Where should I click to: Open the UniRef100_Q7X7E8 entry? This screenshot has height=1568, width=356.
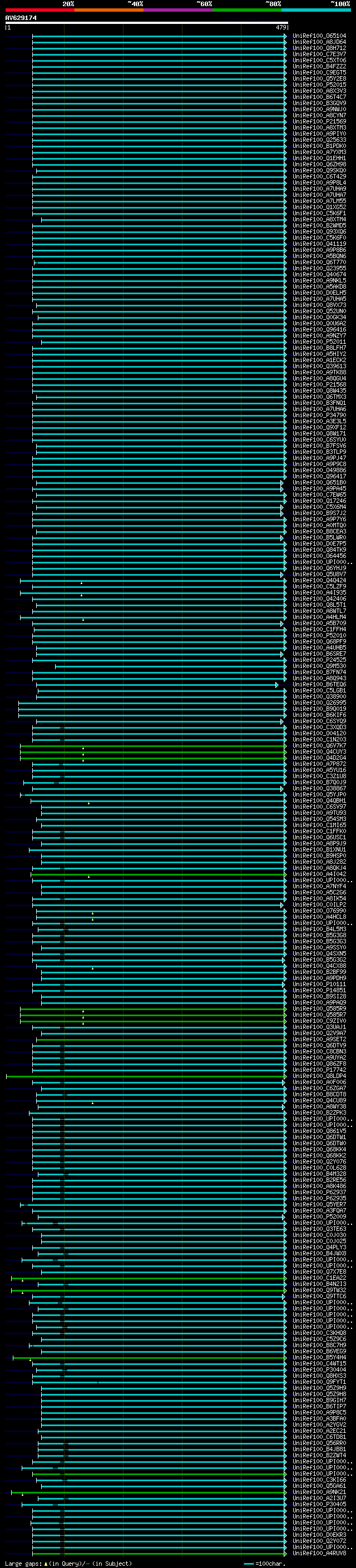coord(319,1272)
